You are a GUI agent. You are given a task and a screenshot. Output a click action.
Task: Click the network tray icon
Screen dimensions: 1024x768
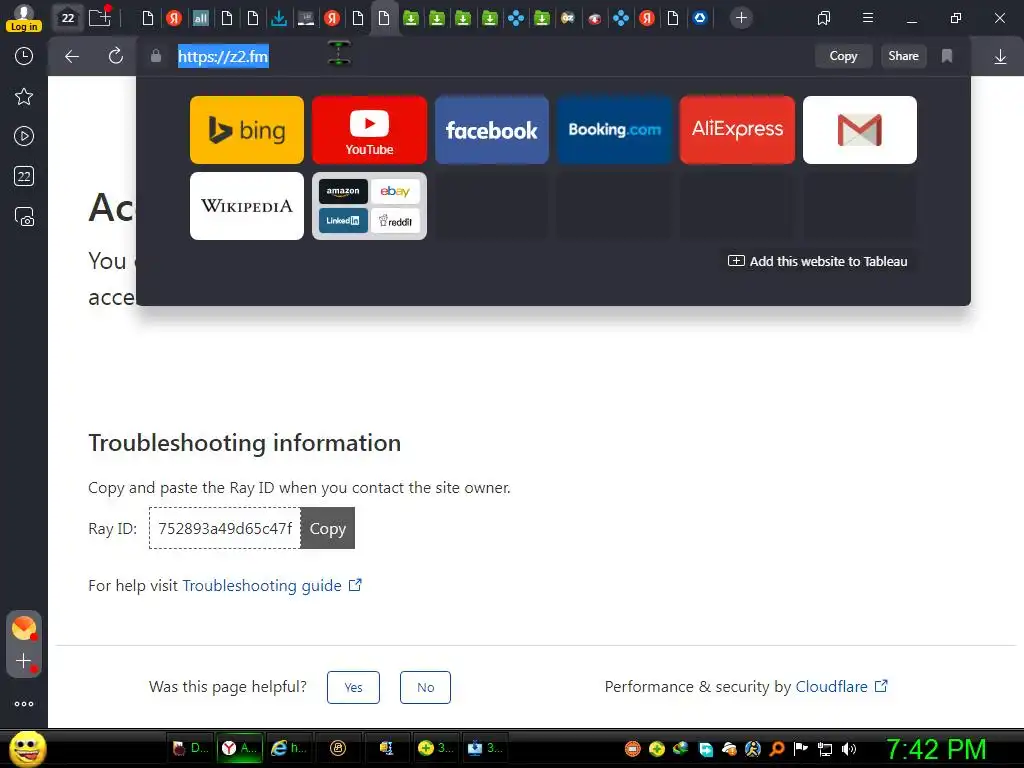[x=825, y=749]
